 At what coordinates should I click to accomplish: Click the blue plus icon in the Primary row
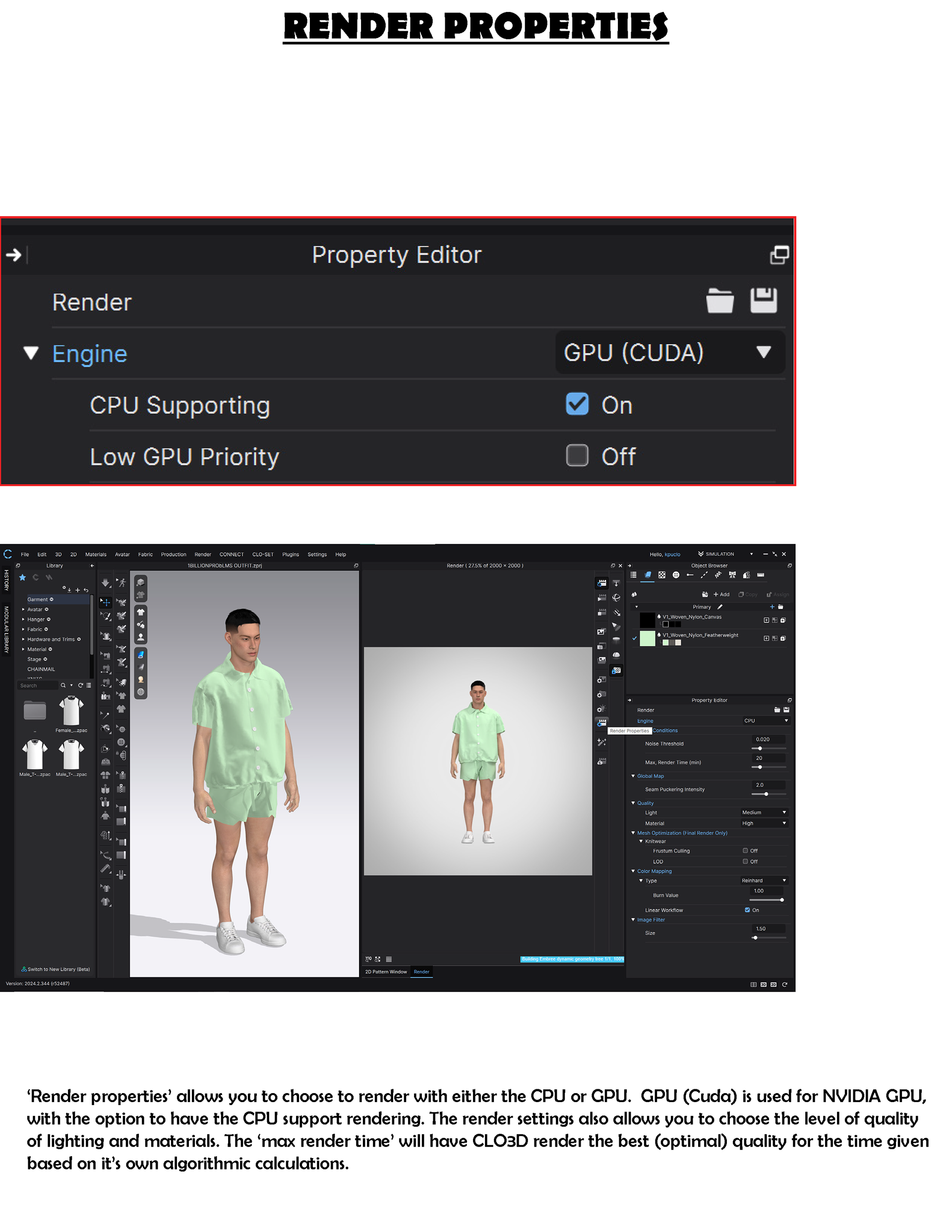click(x=772, y=607)
